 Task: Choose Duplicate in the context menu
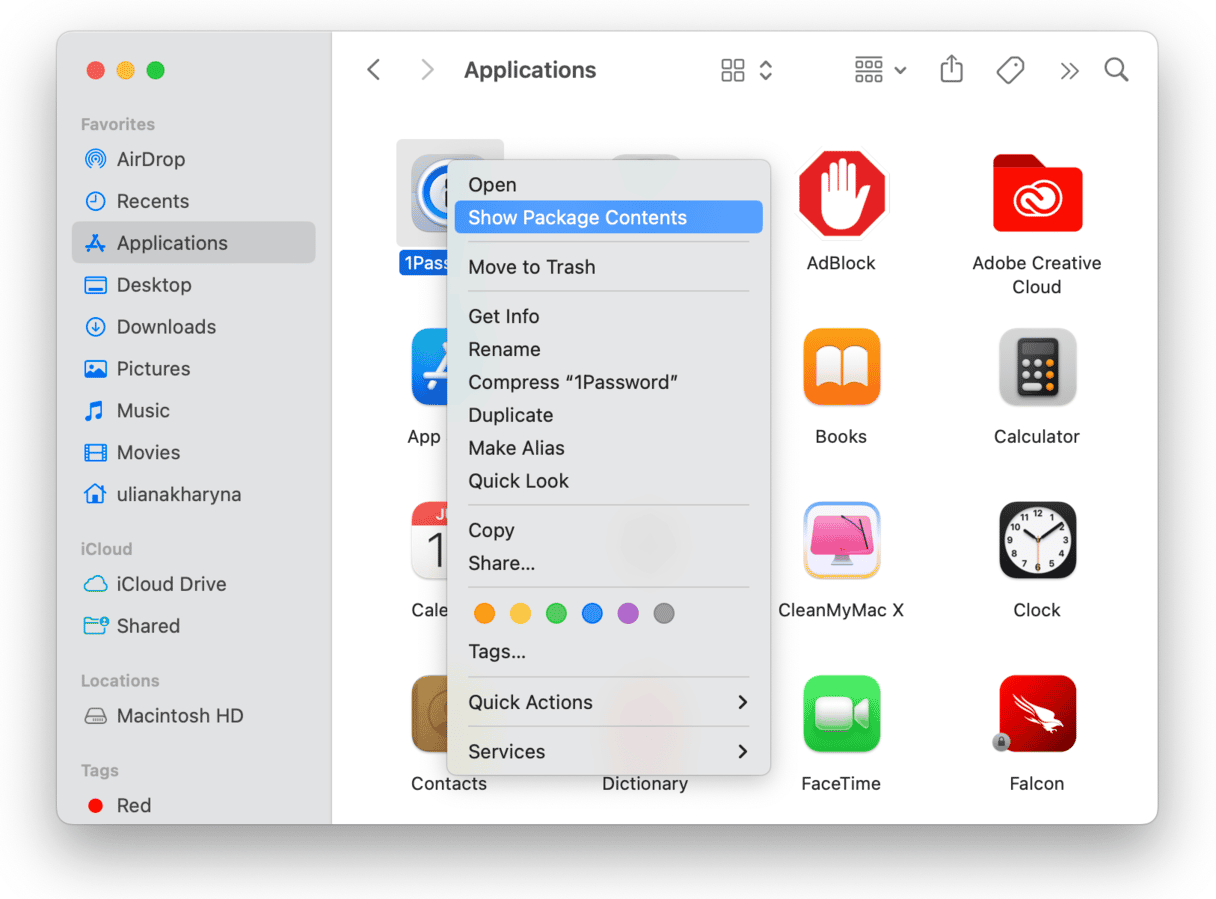pos(609,415)
